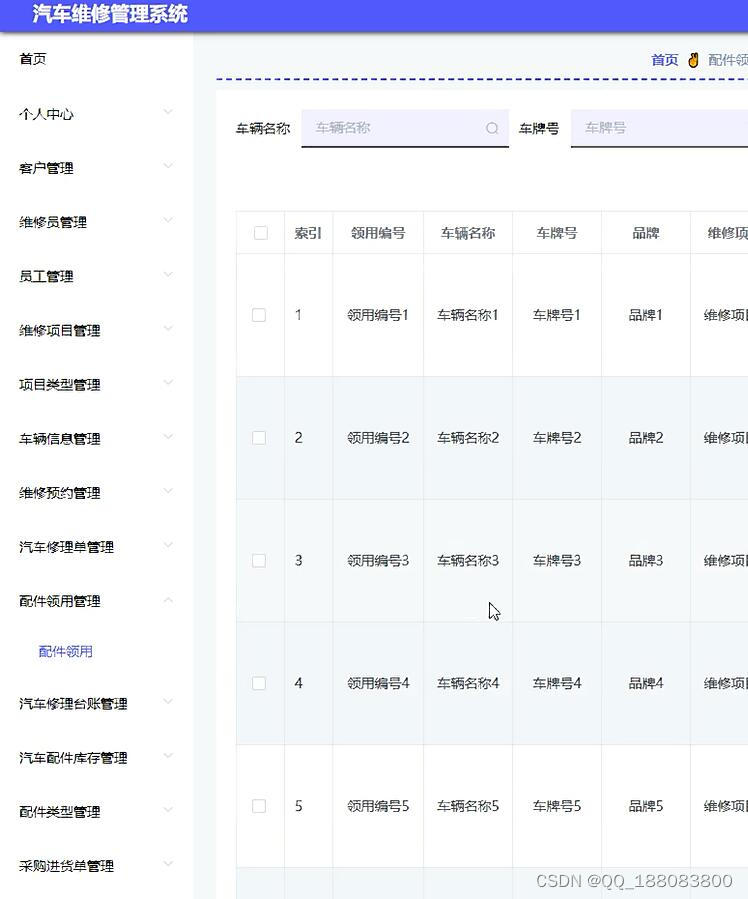This screenshot has height=899, width=748.
Task: Open the 车辆信息管理 sidebar menu
Action: pos(60,439)
